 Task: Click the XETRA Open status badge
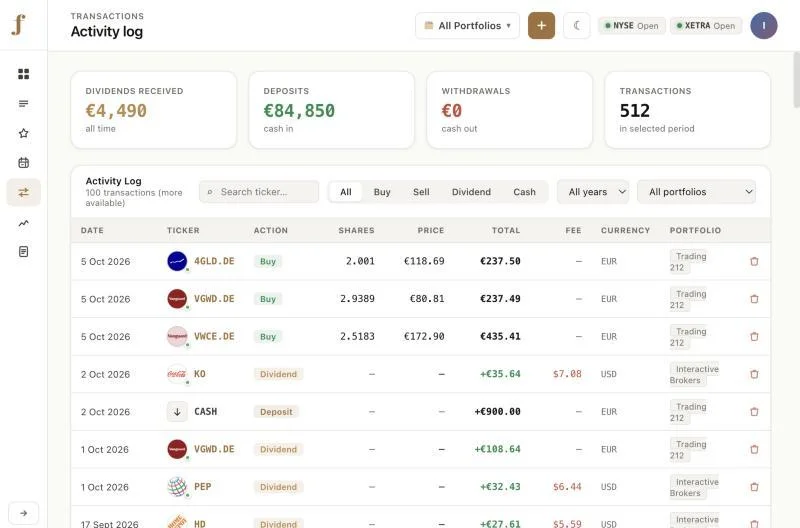[x=706, y=26]
